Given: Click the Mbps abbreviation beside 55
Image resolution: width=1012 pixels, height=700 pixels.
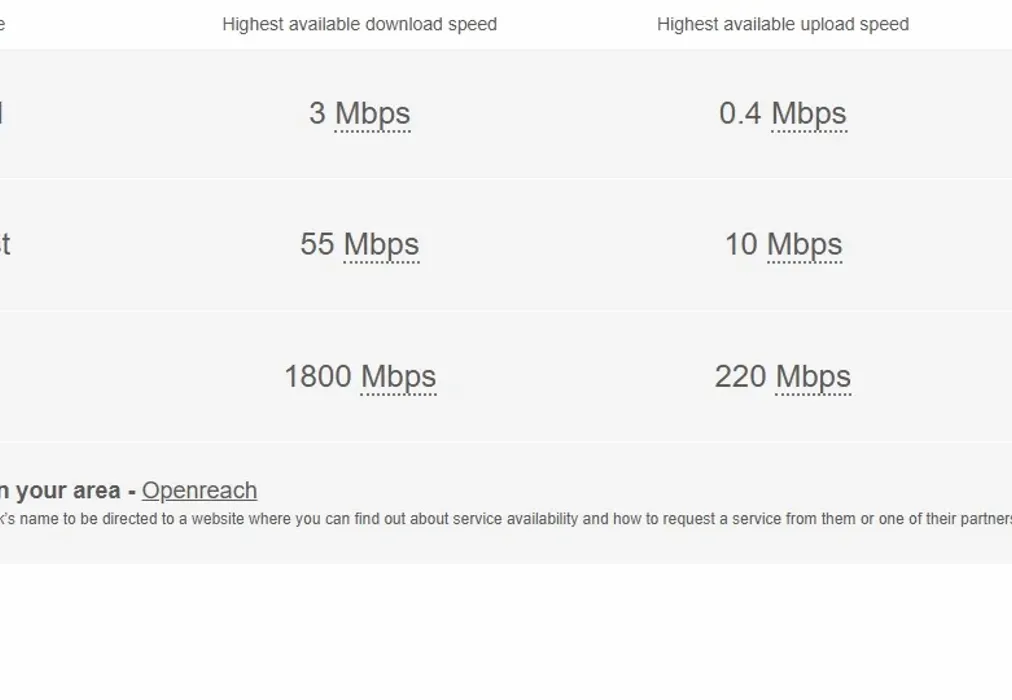Looking at the screenshot, I should (x=381, y=245).
